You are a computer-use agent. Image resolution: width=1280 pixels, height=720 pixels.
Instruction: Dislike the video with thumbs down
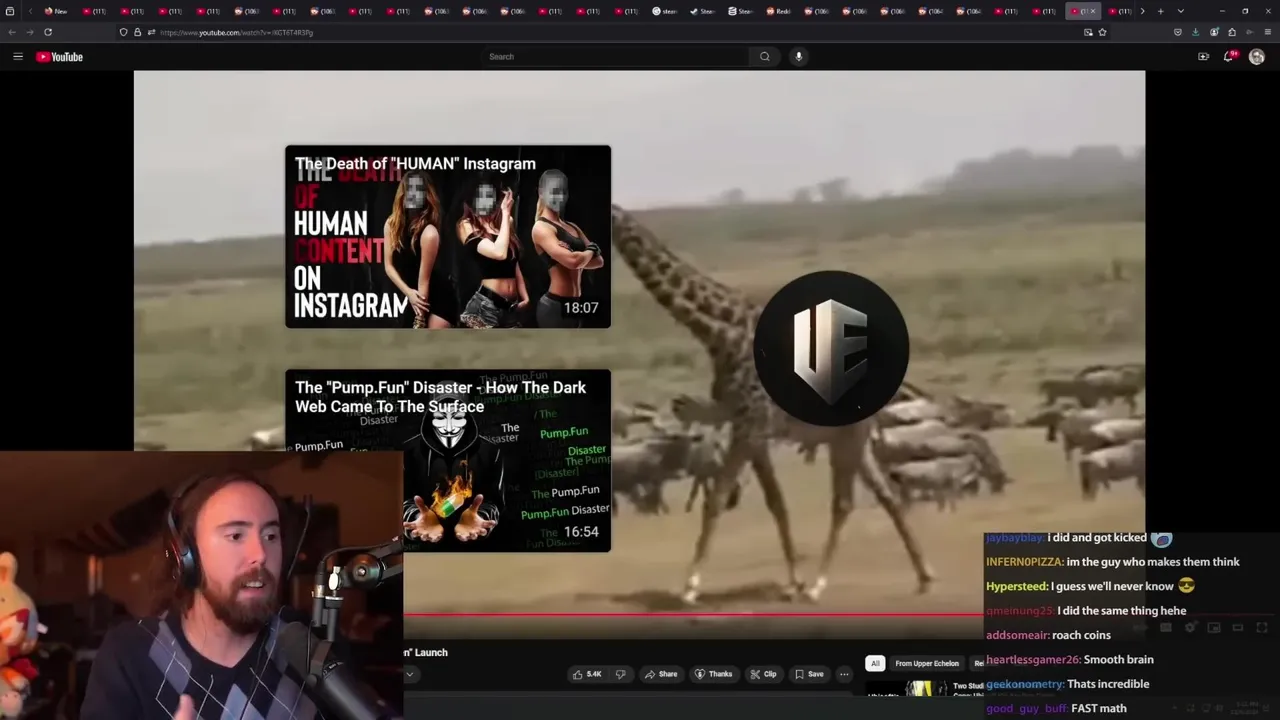pos(620,674)
